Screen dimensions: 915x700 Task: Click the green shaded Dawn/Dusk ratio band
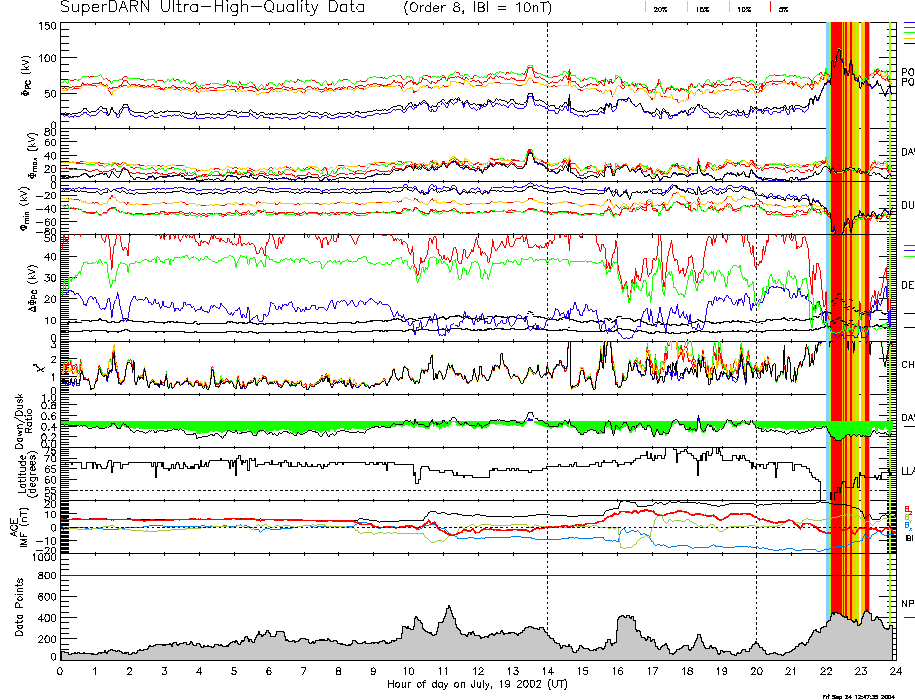[x=300, y=426]
